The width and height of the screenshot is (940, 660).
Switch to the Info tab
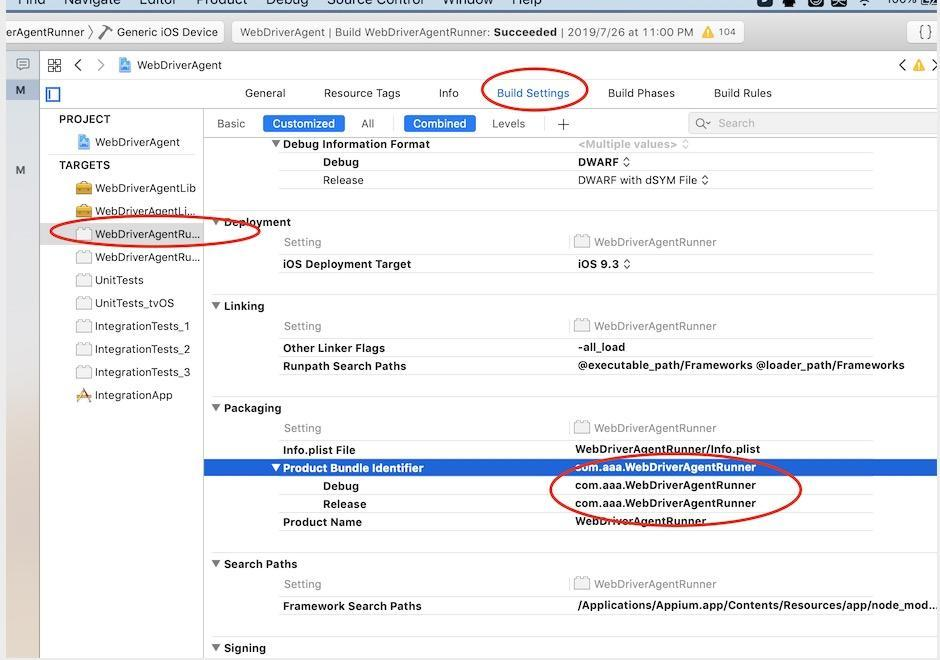tap(448, 93)
